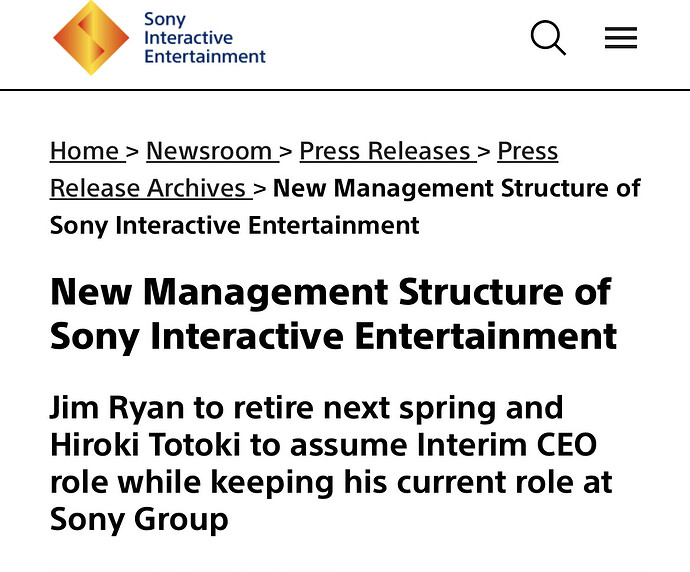The width and height of the screenshot is (690, 572).
Task: Click the name Jim Ryan in subheading
Action: point(117,408)
